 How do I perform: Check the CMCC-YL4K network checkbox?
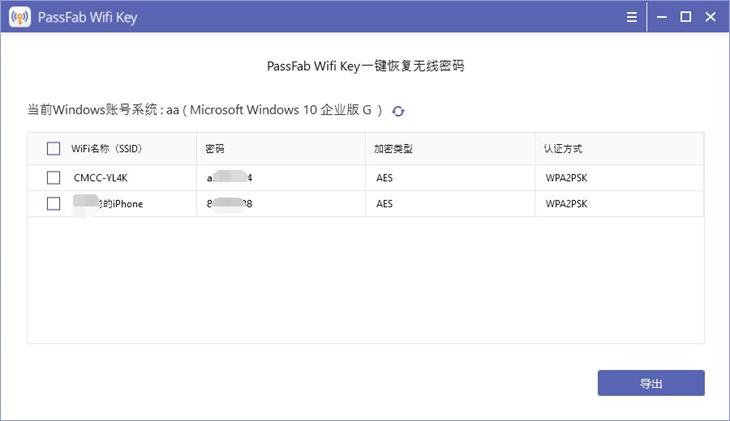click(54, 177)
